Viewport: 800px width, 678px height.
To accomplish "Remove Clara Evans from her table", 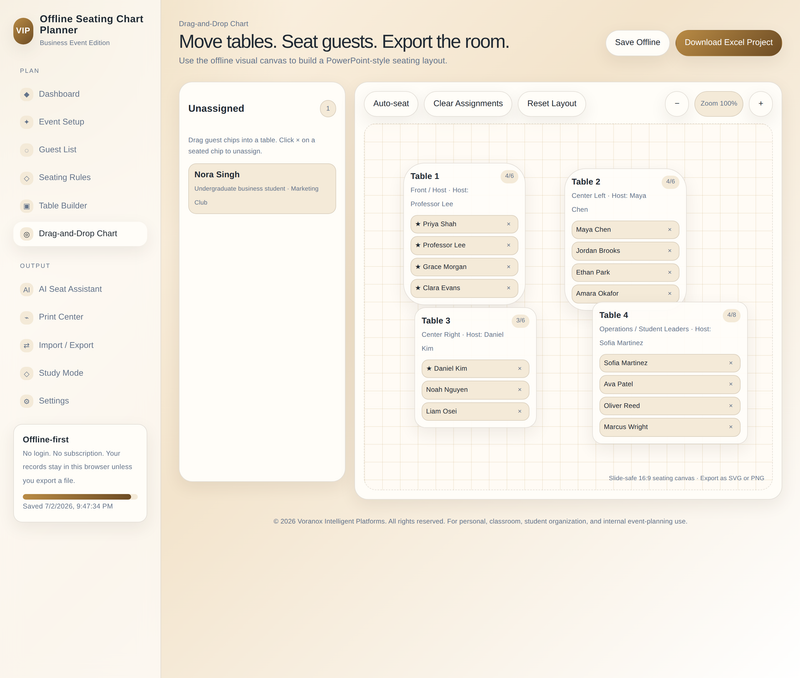I will [x=509, y=288].
